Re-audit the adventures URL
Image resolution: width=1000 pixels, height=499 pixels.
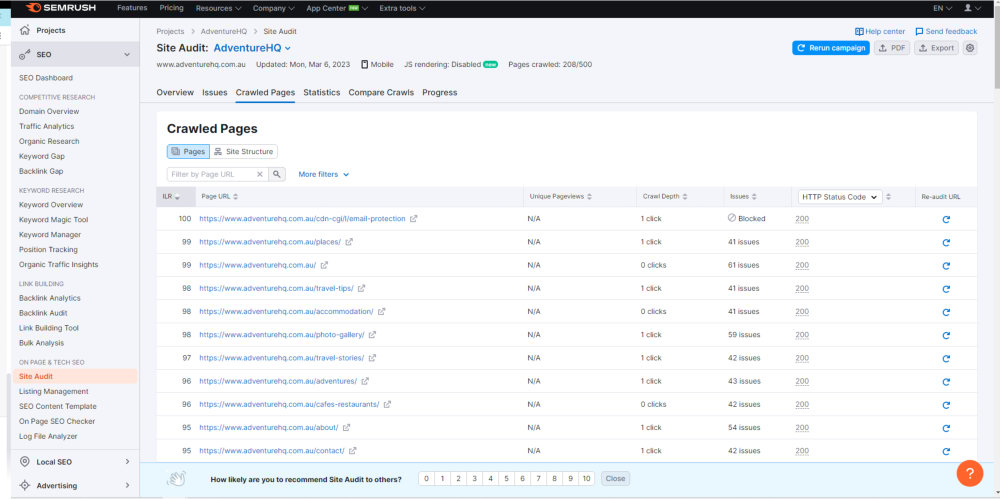pyautogui.click(x=946, y=382)
